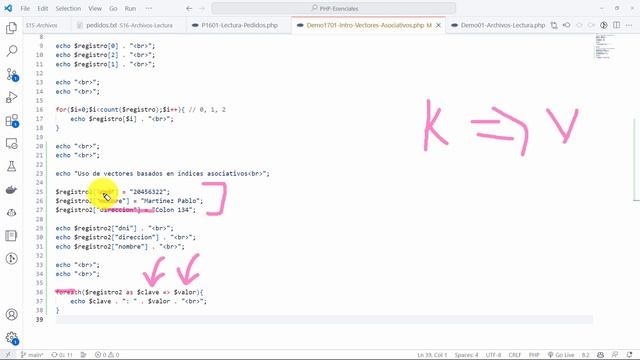The width and height of the screenshot is (640, 360).
Task: Open the Edit menu
Action: coord(42,8)
